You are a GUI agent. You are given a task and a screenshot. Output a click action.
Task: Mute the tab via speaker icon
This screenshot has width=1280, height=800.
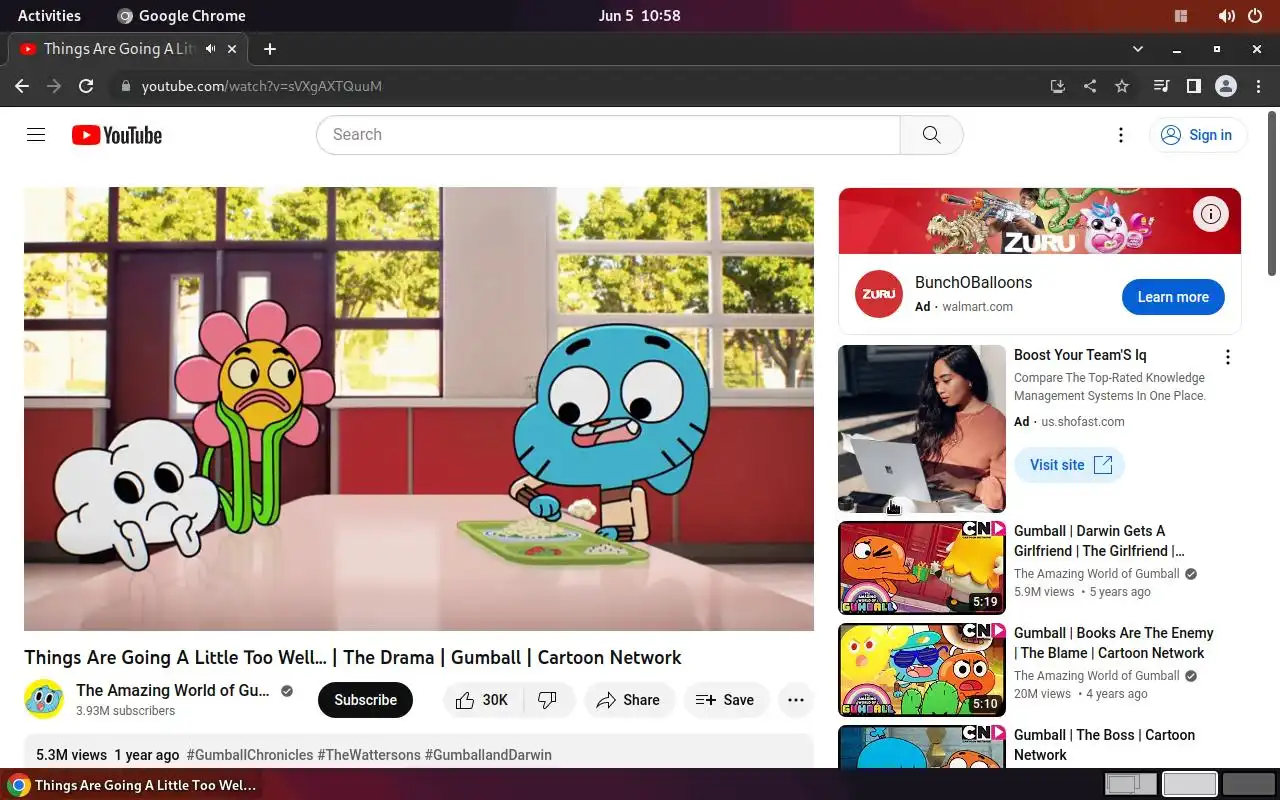pyautogui.click(x=210, y=48)
